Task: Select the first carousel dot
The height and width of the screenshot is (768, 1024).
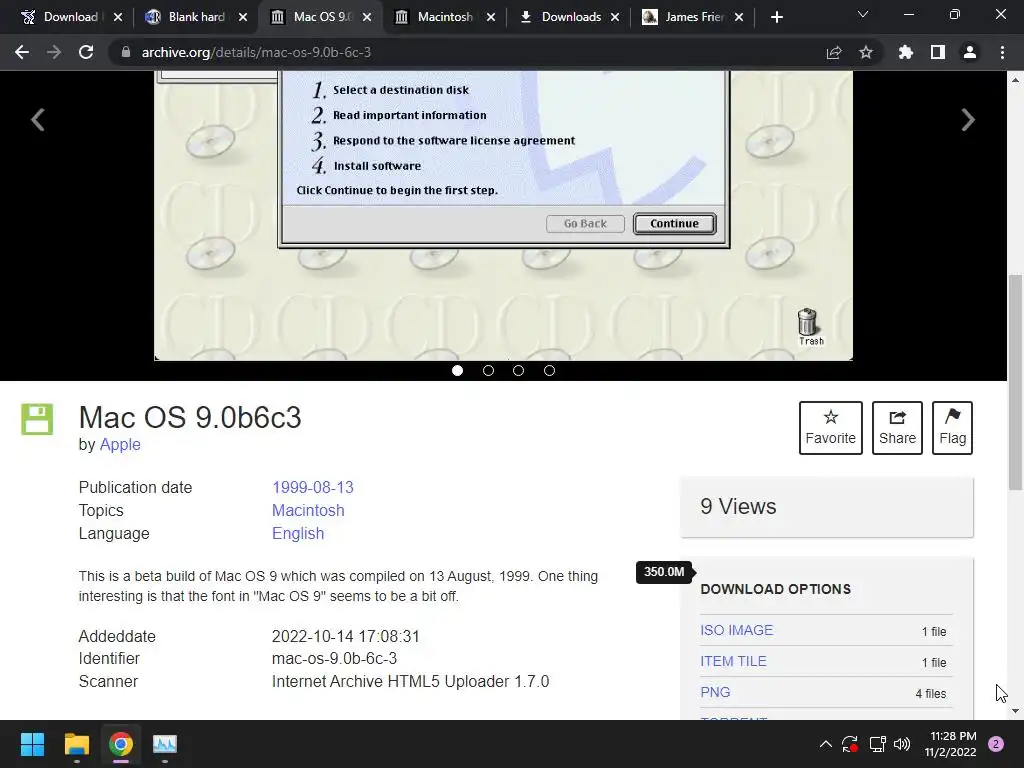Action: click(x=457, y=370)
